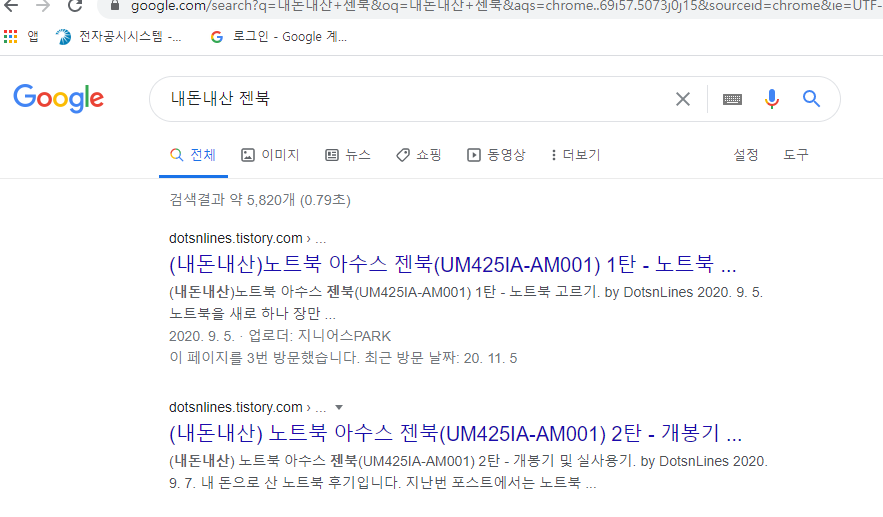Switch to the 뉴스 tab
This screenshot has width=883, height=517.
point(348,155)
